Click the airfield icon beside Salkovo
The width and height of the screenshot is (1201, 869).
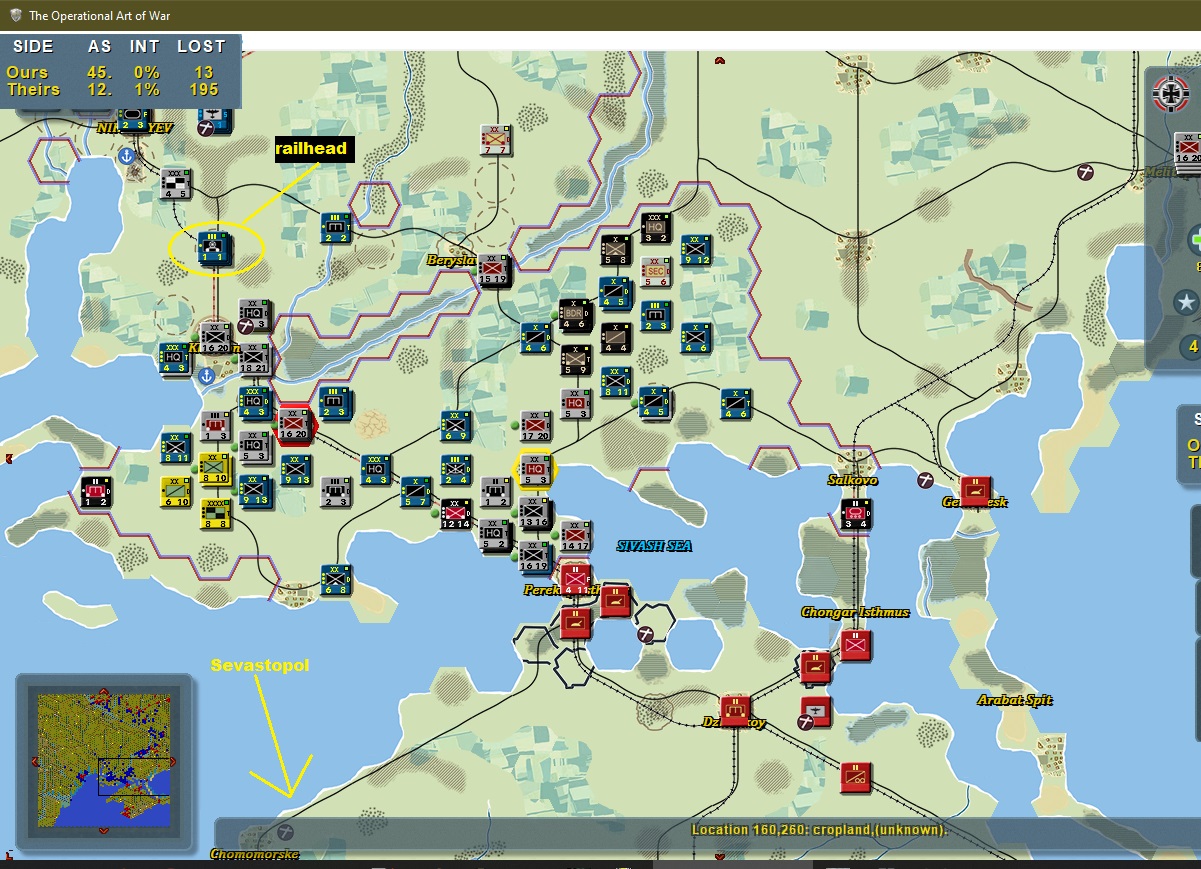[x=926, y=479]
